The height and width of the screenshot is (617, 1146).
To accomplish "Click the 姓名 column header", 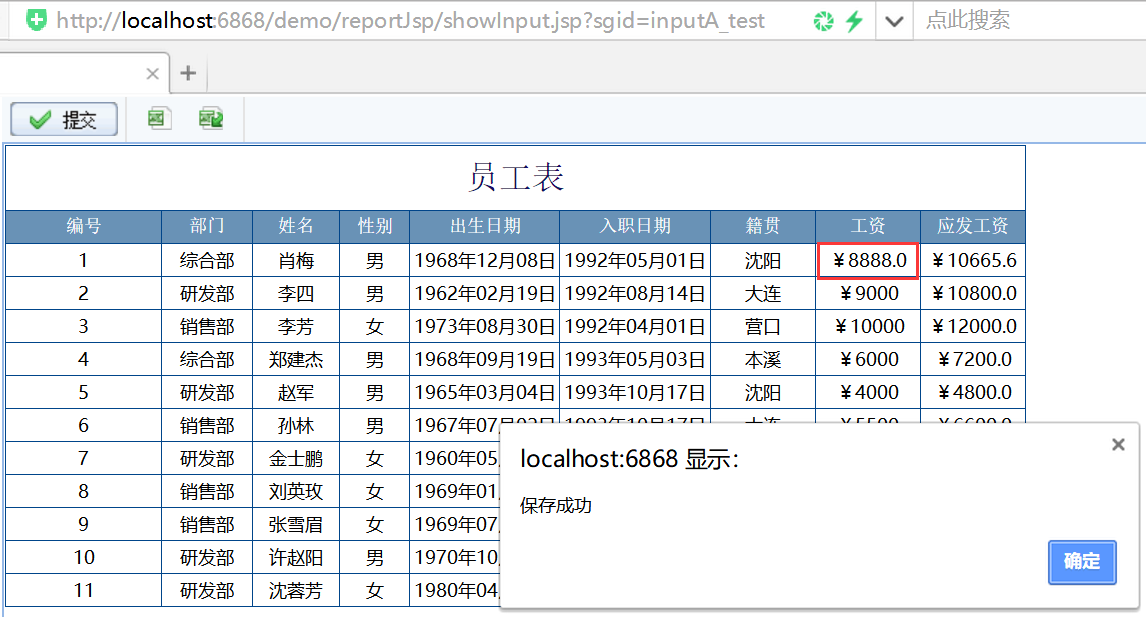I will point(296,227).
